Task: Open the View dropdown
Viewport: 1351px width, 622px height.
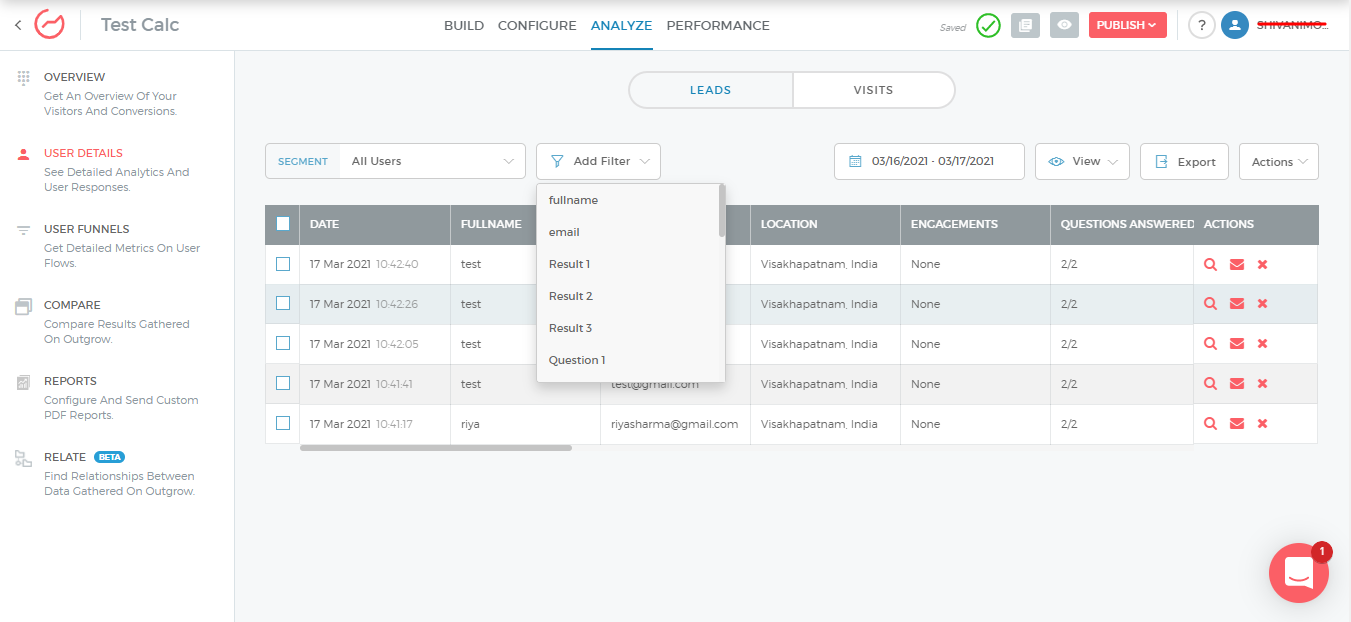Action: click(x=1082, y=161)
